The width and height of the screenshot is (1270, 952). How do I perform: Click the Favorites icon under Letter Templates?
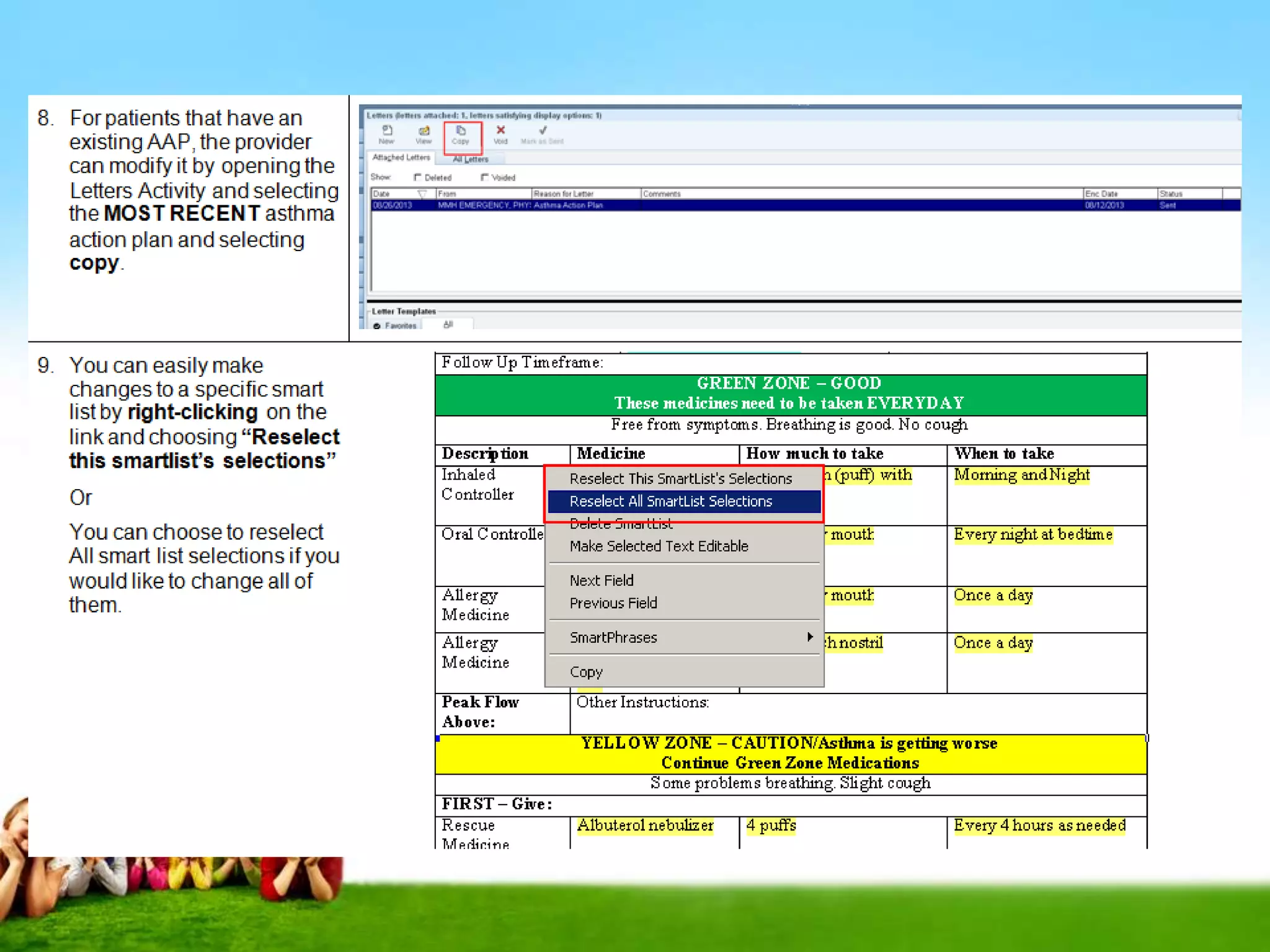[x=377, y=326]
